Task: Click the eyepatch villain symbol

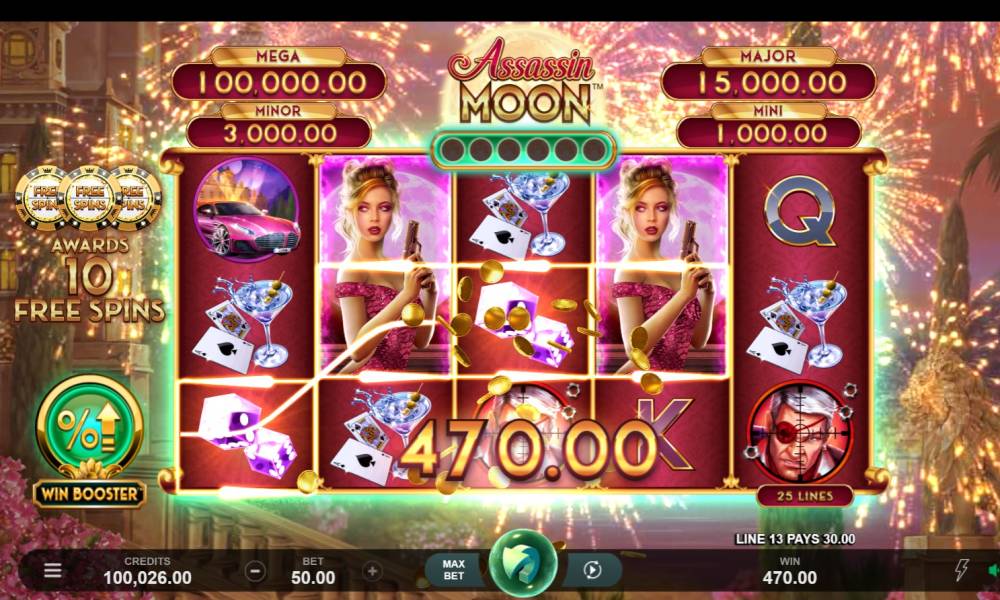Action: 800,432
